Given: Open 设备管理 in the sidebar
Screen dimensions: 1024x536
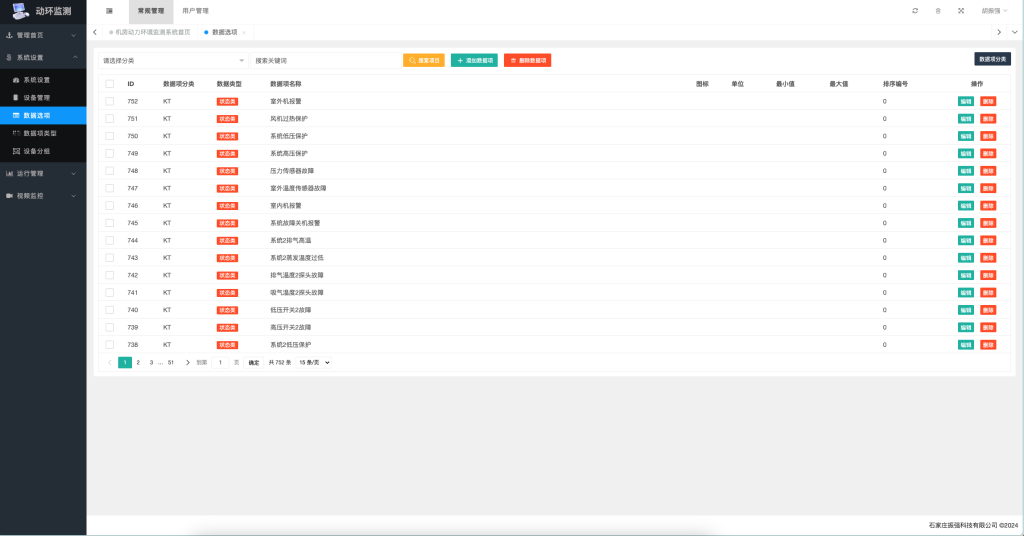Looking at the screenshot, I should tap(36, 97).
